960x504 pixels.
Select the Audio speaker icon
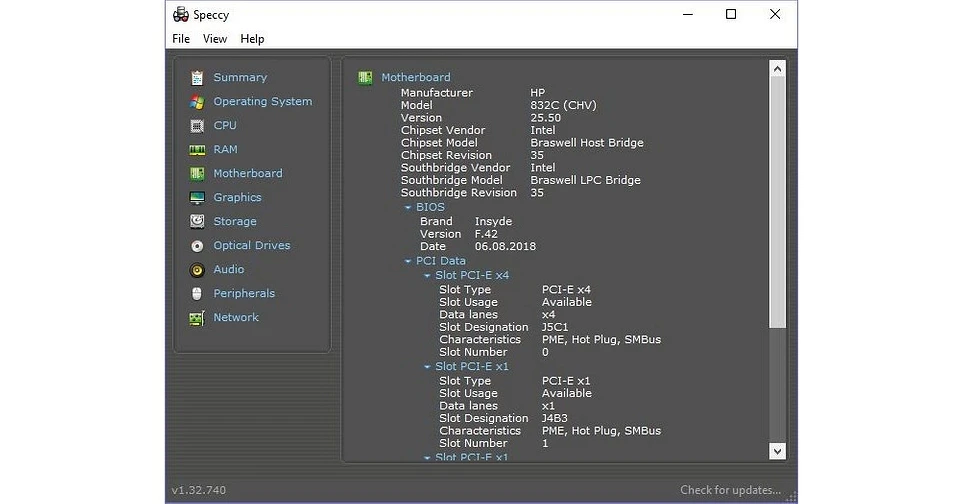197,270
